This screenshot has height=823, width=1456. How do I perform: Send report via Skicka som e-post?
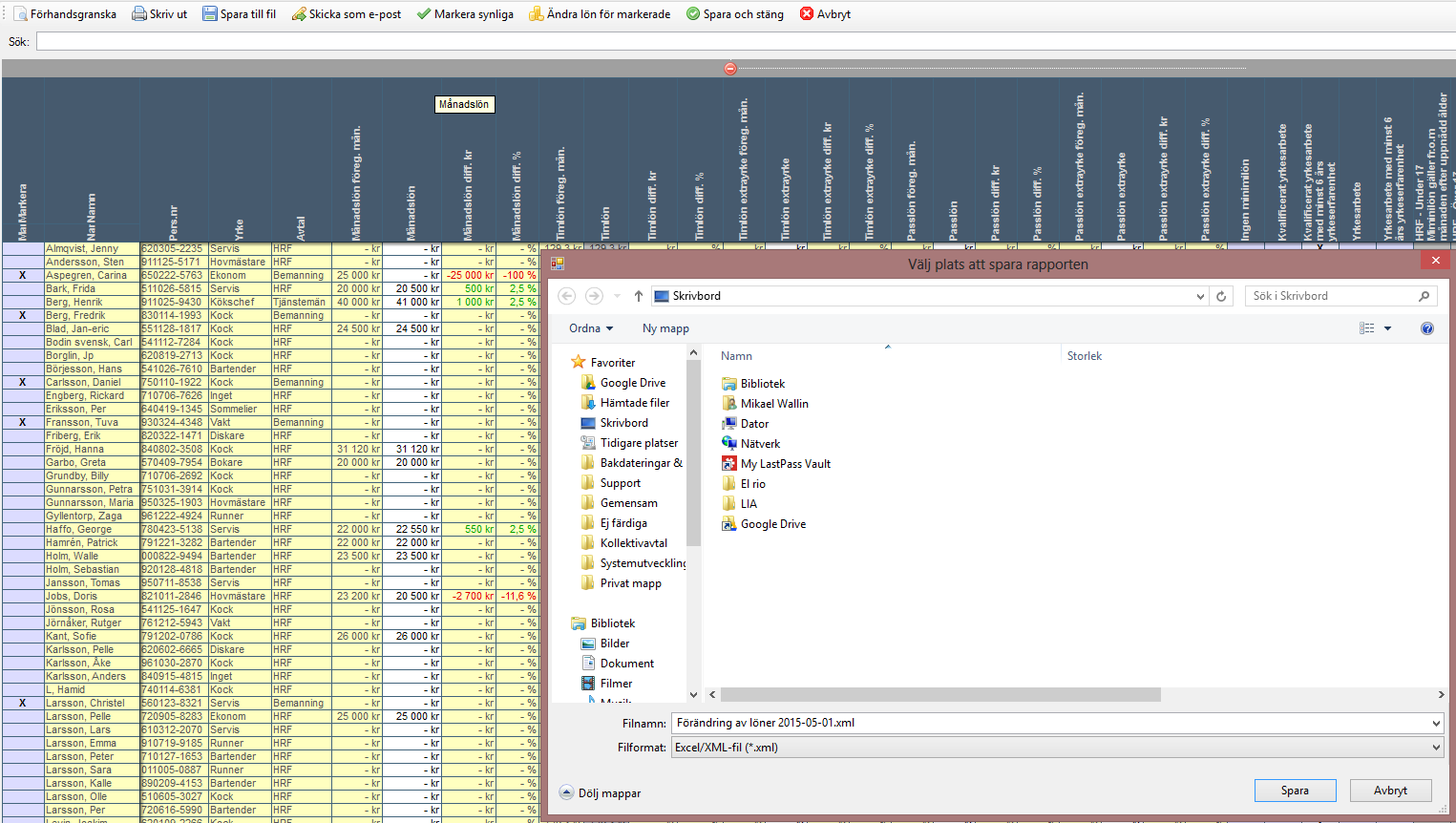click(346, 14)
